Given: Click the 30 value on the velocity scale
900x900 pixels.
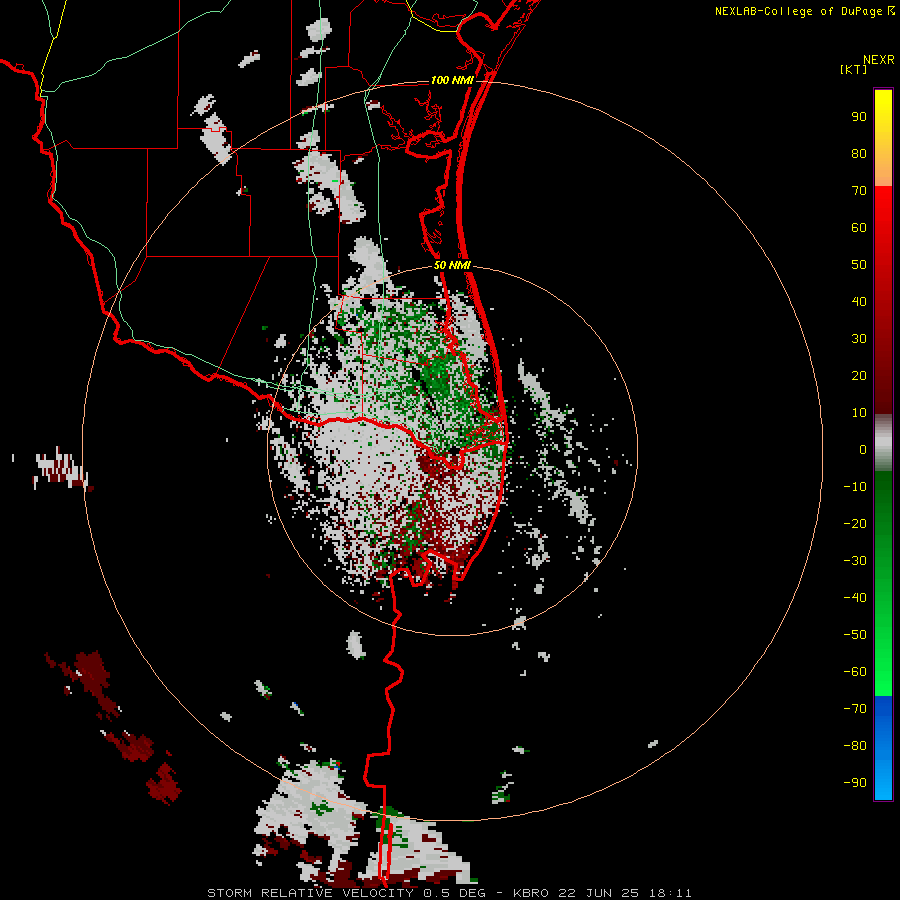Looking at the screenshot, I should [859, 339].
